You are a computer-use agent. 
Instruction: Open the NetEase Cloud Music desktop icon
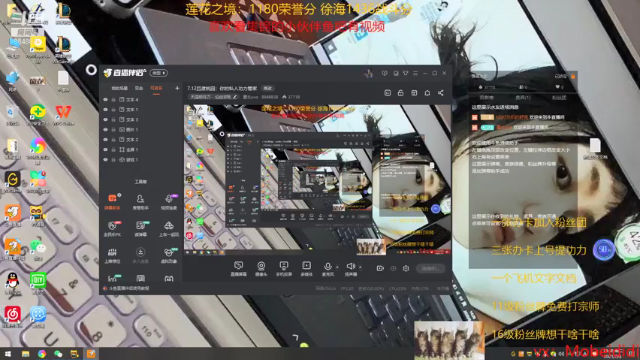13,317
